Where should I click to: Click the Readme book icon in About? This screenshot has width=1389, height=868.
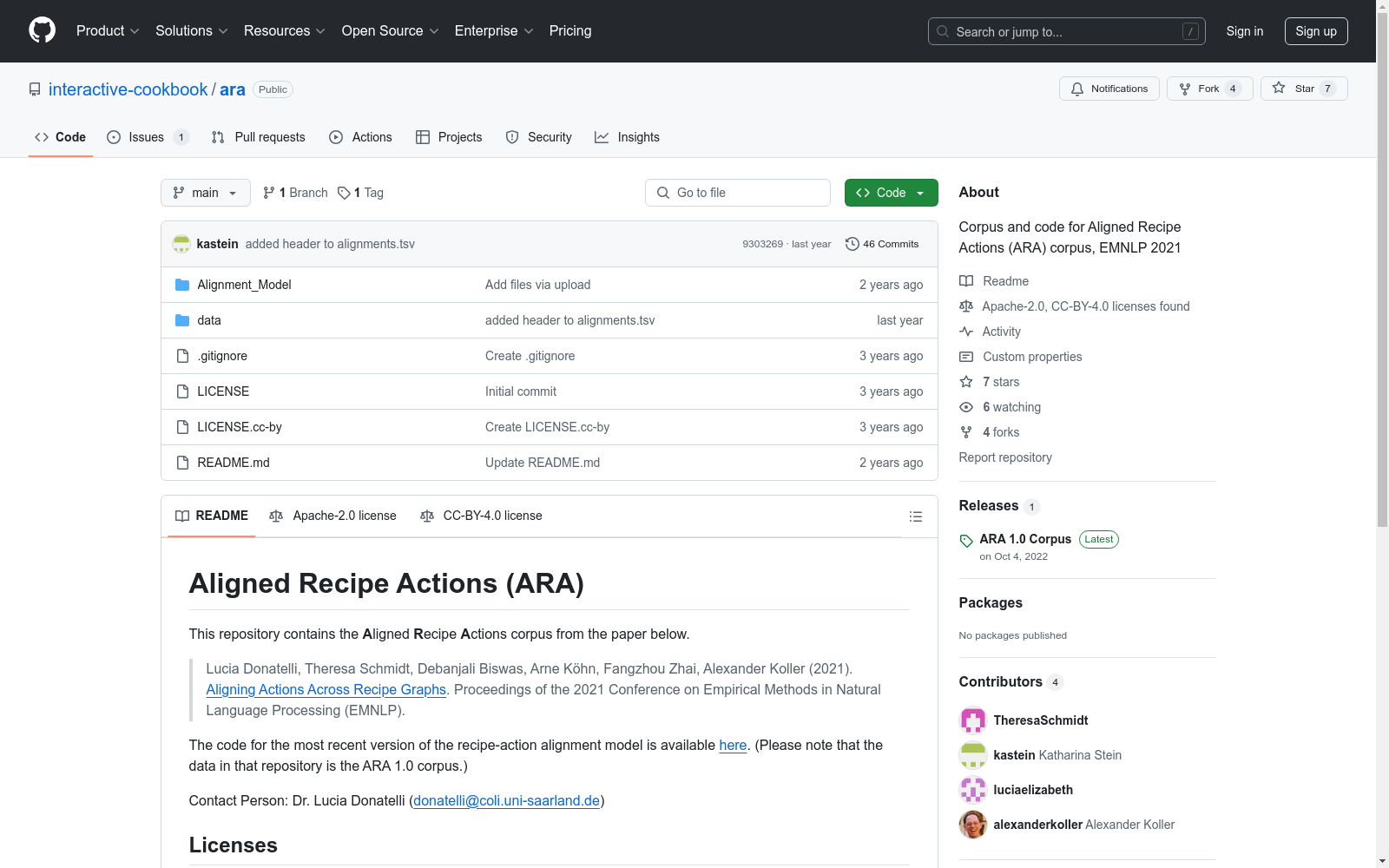(966, 281)
